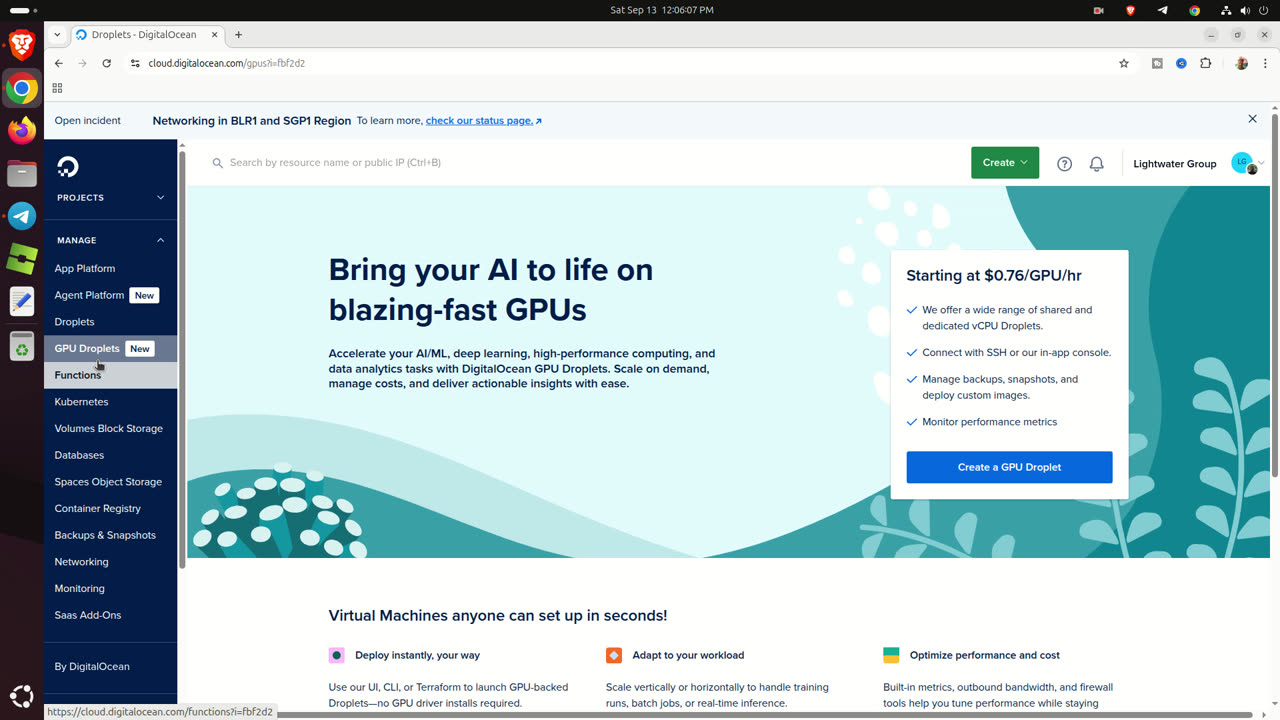Open Telegram from the dock
The height and width of the screenshot is (720, 1280).
[22, 216]
